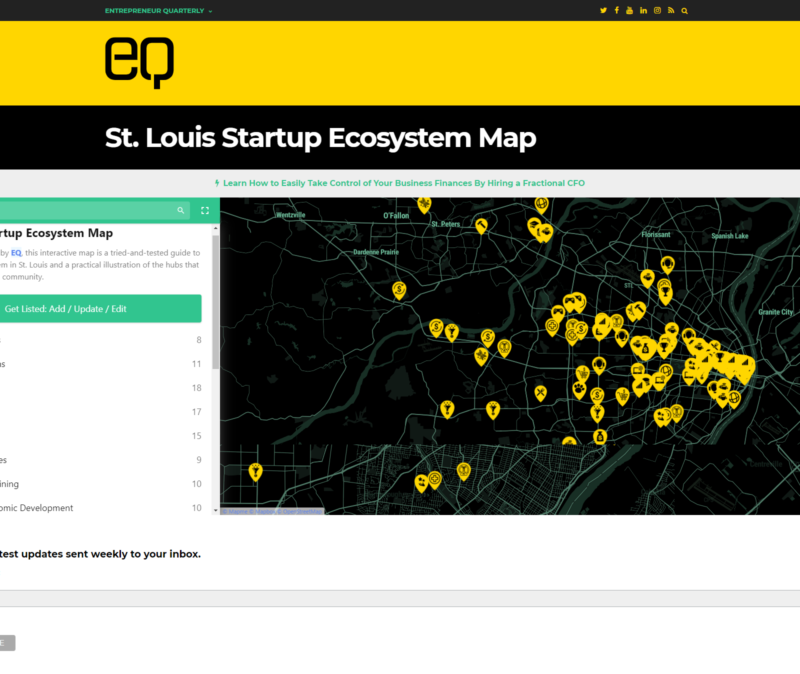This screenshot has height=674, width=800.
Task: Select the splat marker beside O'Fallon label
Action: click(x=424, y=205)
